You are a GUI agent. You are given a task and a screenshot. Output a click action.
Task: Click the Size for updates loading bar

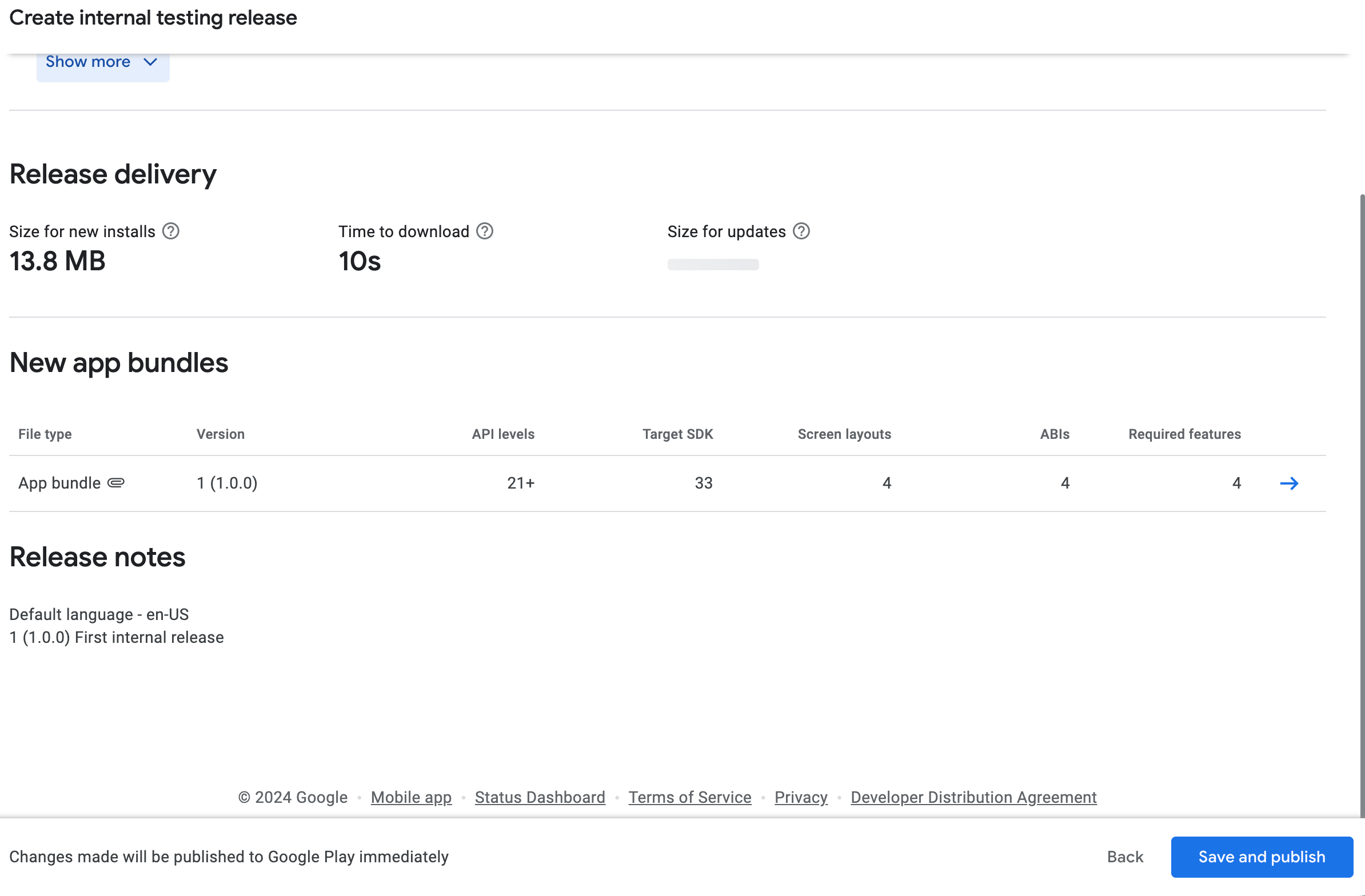713,264
